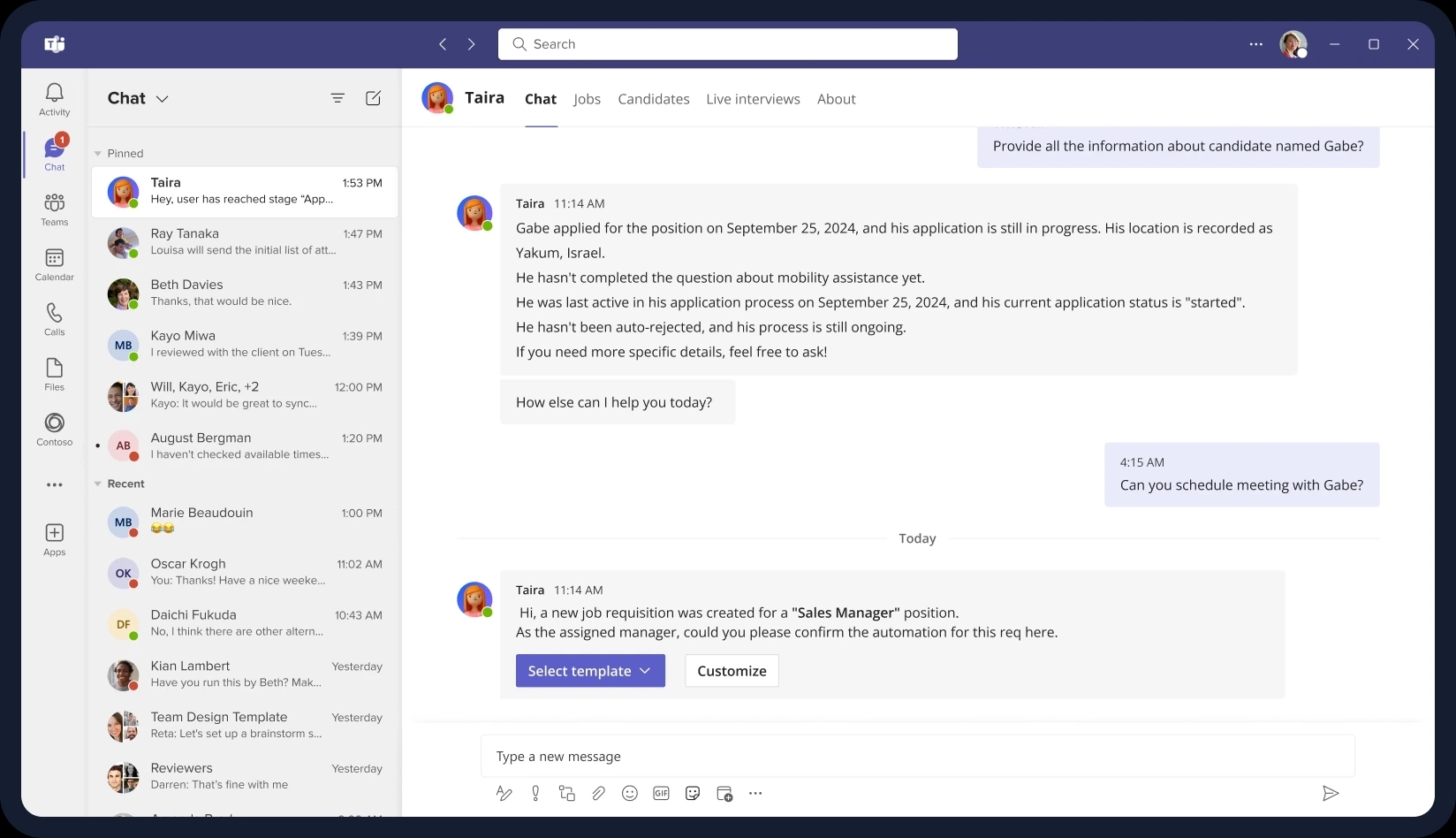The width and height of the screenshot is (1456, 838).
Task: Open chat list filter icon
Action: click(x=337, y=98)
